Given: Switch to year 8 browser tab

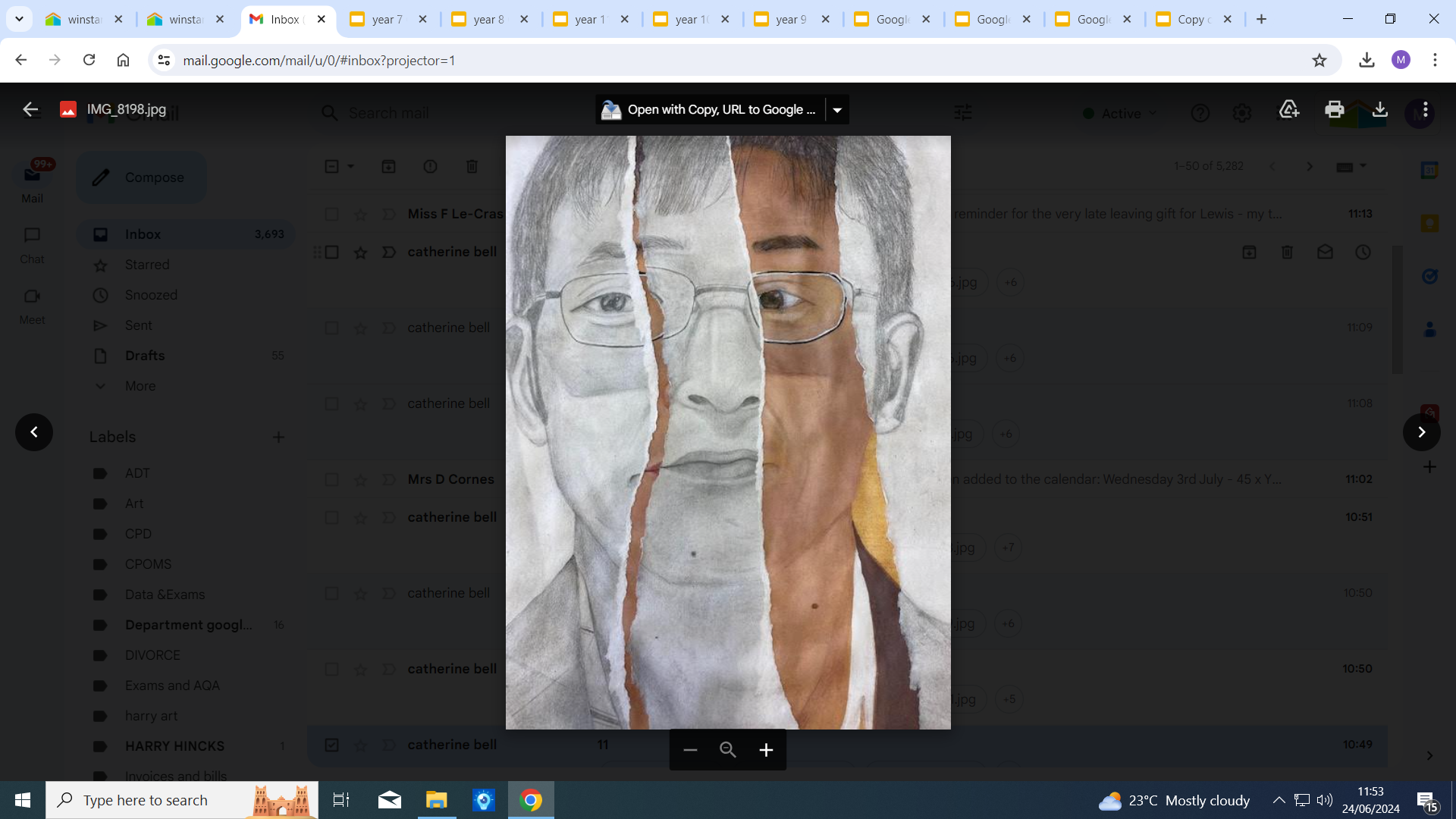Looking at the screenshot, I should [489, 20].
